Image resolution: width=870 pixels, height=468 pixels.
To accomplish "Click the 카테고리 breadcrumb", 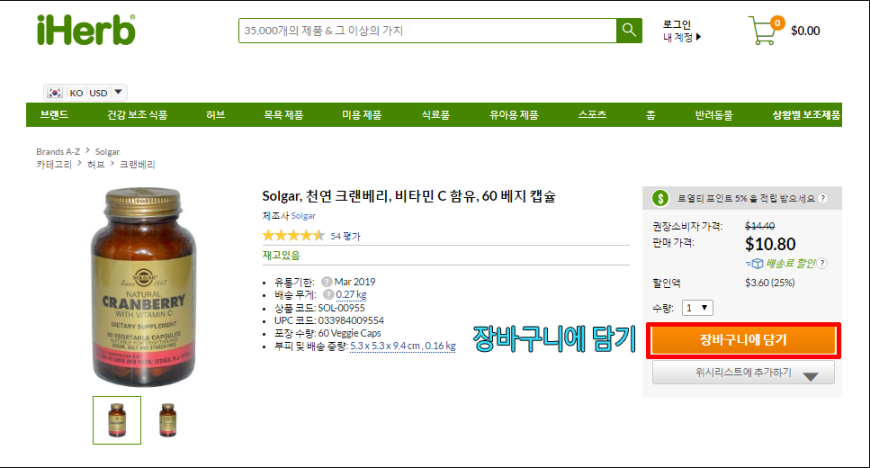I will [54, 164].
